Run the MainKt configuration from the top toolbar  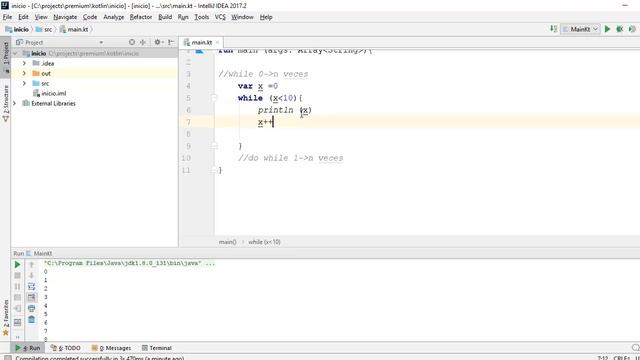pyautogui.click(x=607, y=29)
